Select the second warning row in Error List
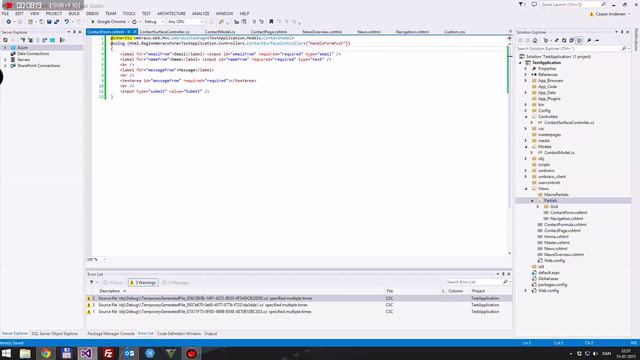 click(x=299, y=305)
